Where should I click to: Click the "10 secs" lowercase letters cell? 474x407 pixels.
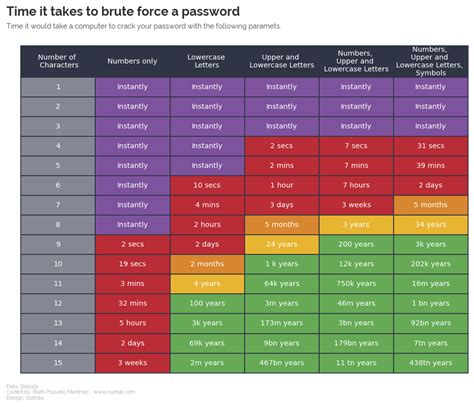(207, 185)
